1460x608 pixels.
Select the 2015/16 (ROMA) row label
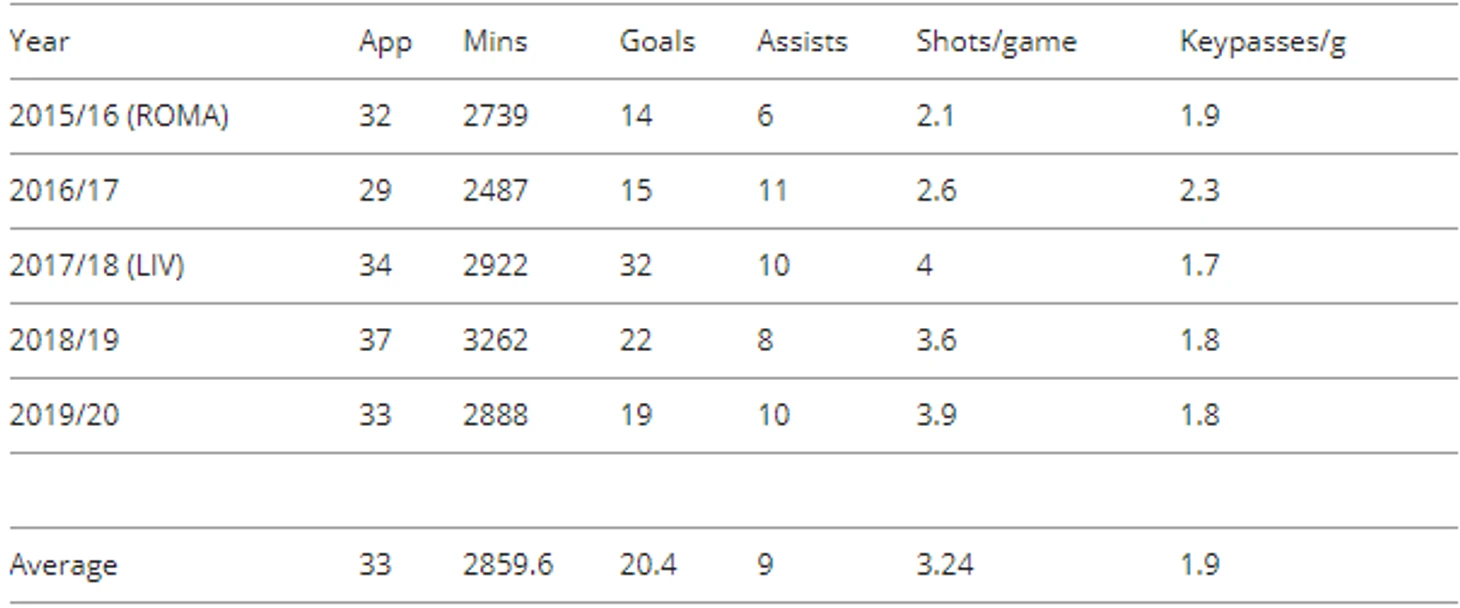[x=119, y=116]
